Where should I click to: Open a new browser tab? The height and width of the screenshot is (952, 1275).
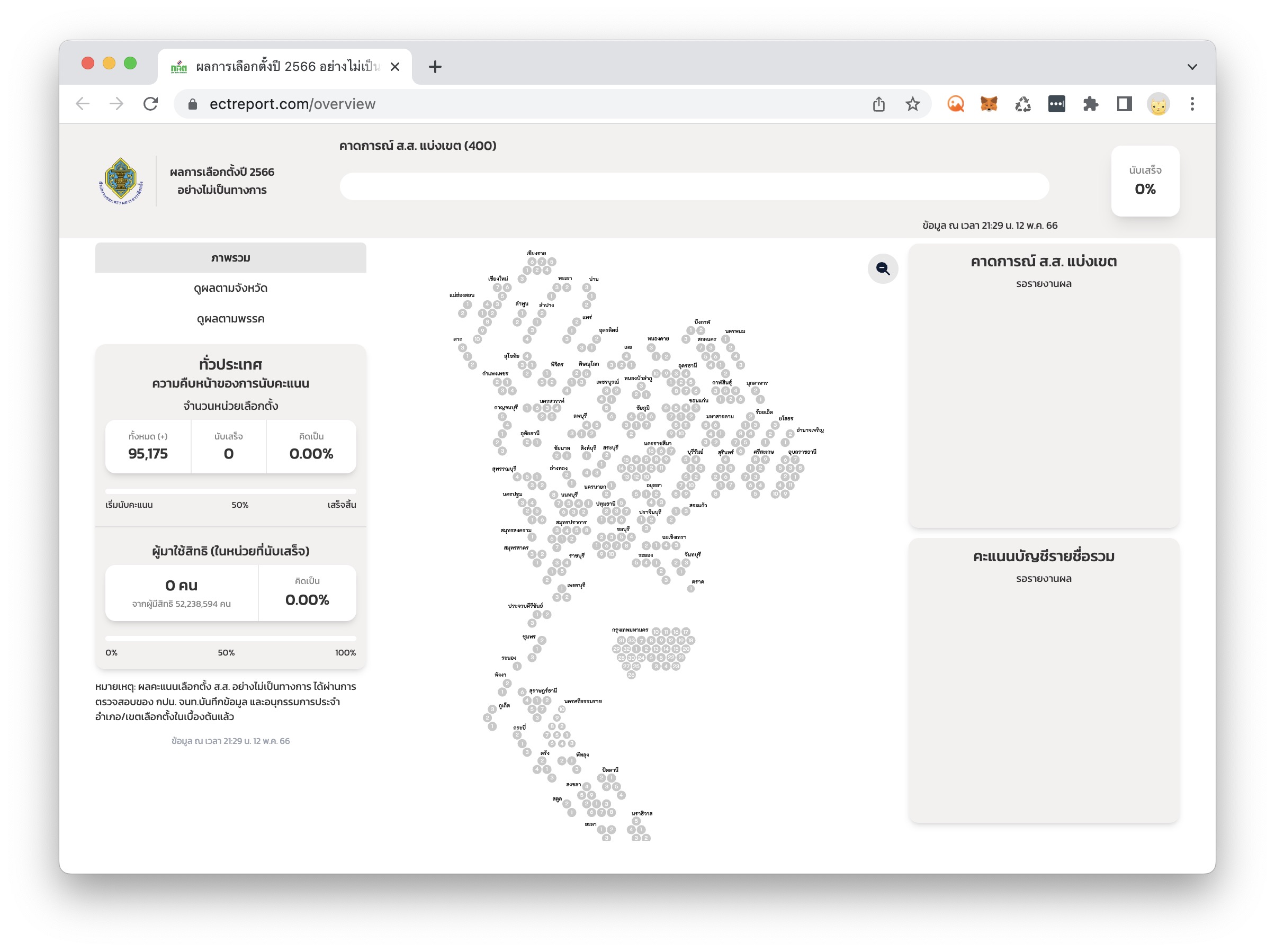(435, 67)
